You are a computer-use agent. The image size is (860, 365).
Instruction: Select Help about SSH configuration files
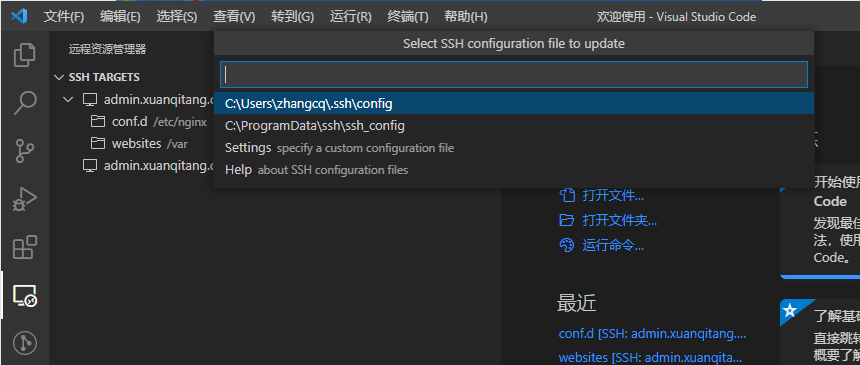pos(513,170)
